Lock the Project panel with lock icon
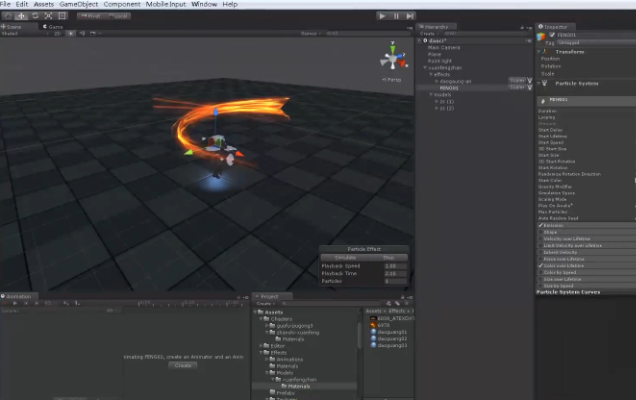The image size is (636, 400). click(x=402, y=297)
